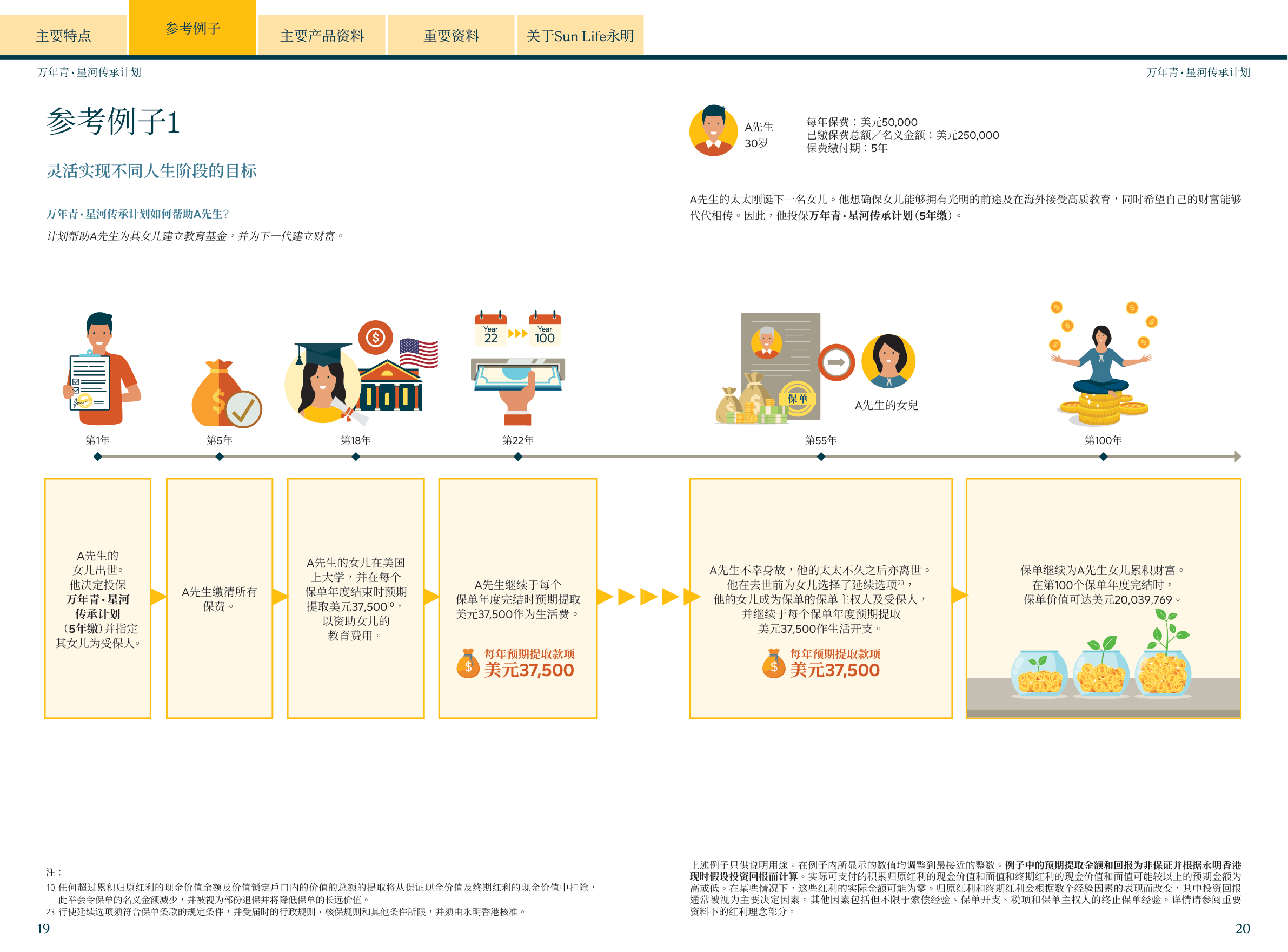Click the 保单 gold seal icon
1288x952 pixels.
pos(797,398)
